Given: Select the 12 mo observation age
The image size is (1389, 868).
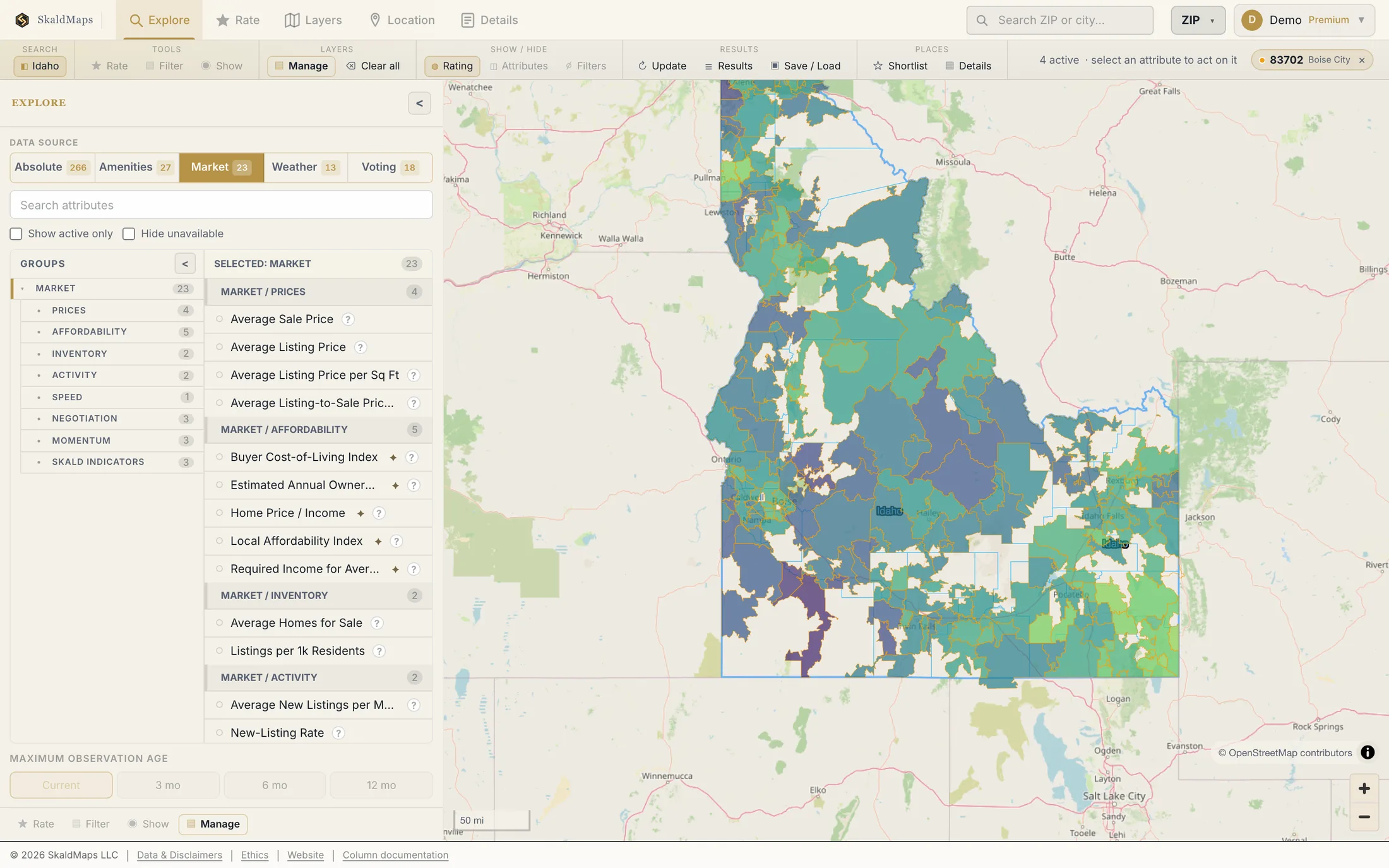Looking at the screenshot, I should pos(381,785).
